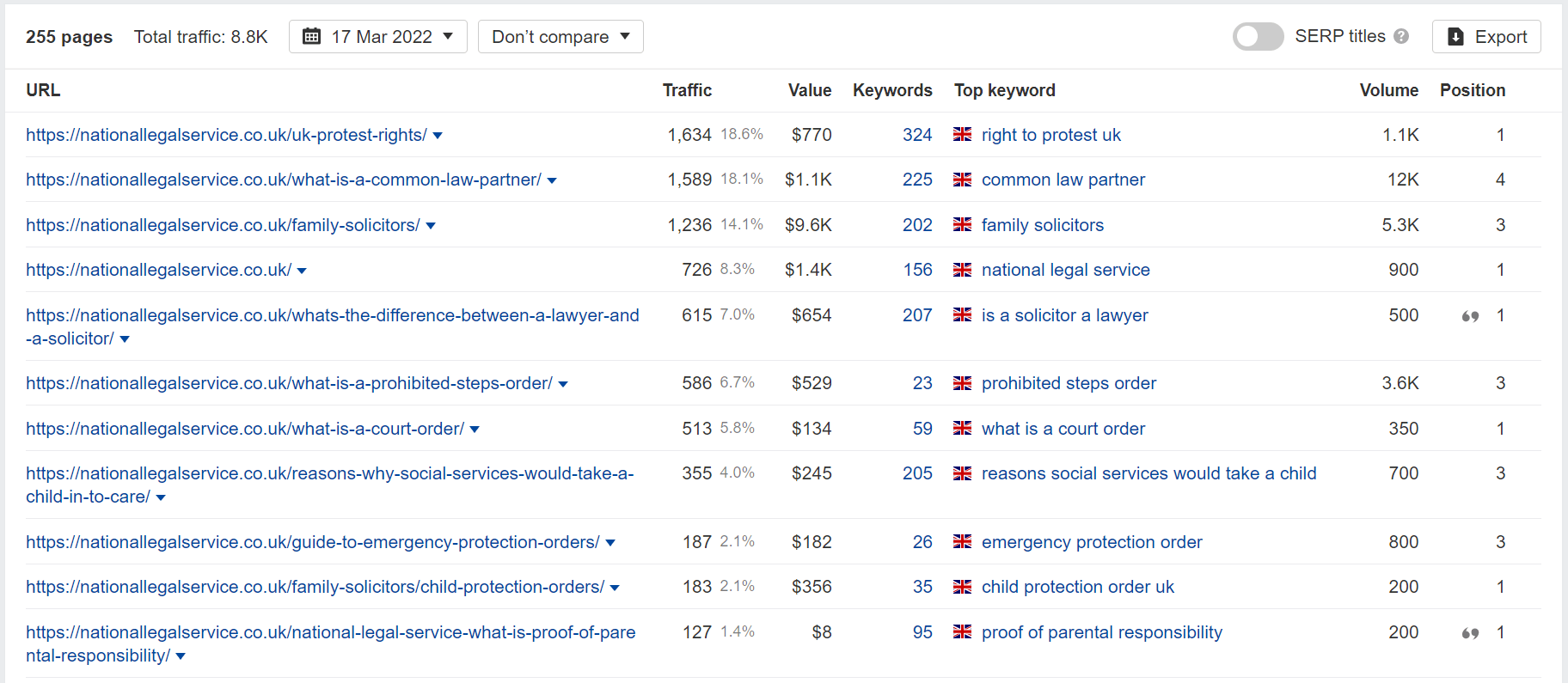Click keyword link family solicitors
The height and width of the screenshot is (683, 1568).
click(x=1043, y=225)
